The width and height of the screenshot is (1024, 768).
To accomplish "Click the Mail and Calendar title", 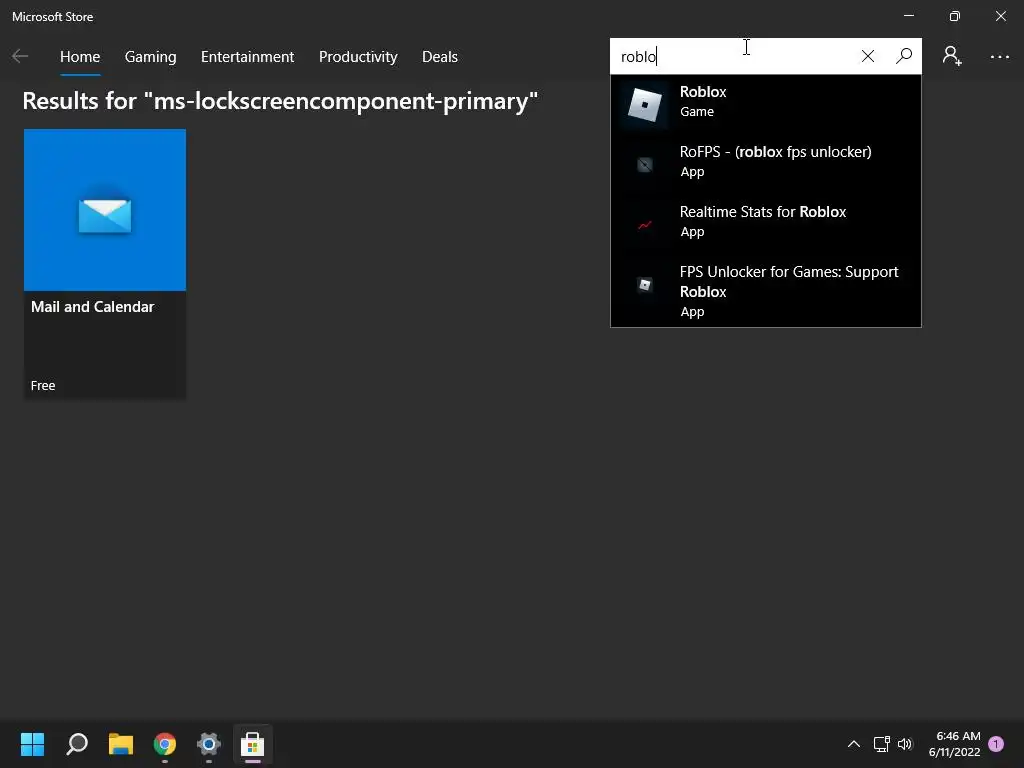I will tap(92, 307).
